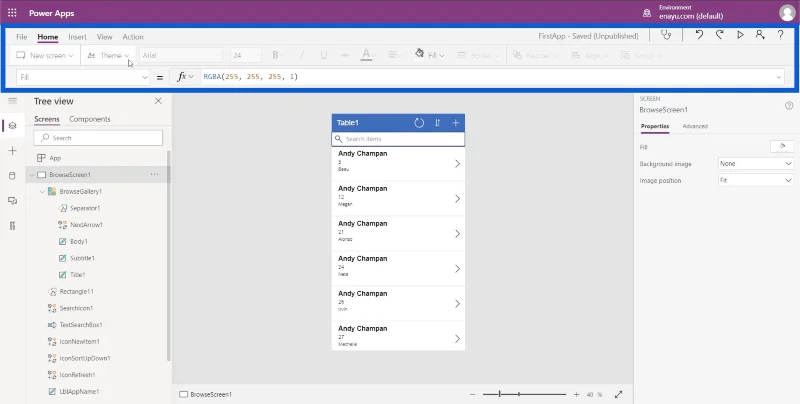The height and width of the screenshot is (404, 800).
Task: Open the BrowseScreen1 more options ellipsis
Action: 155,174
